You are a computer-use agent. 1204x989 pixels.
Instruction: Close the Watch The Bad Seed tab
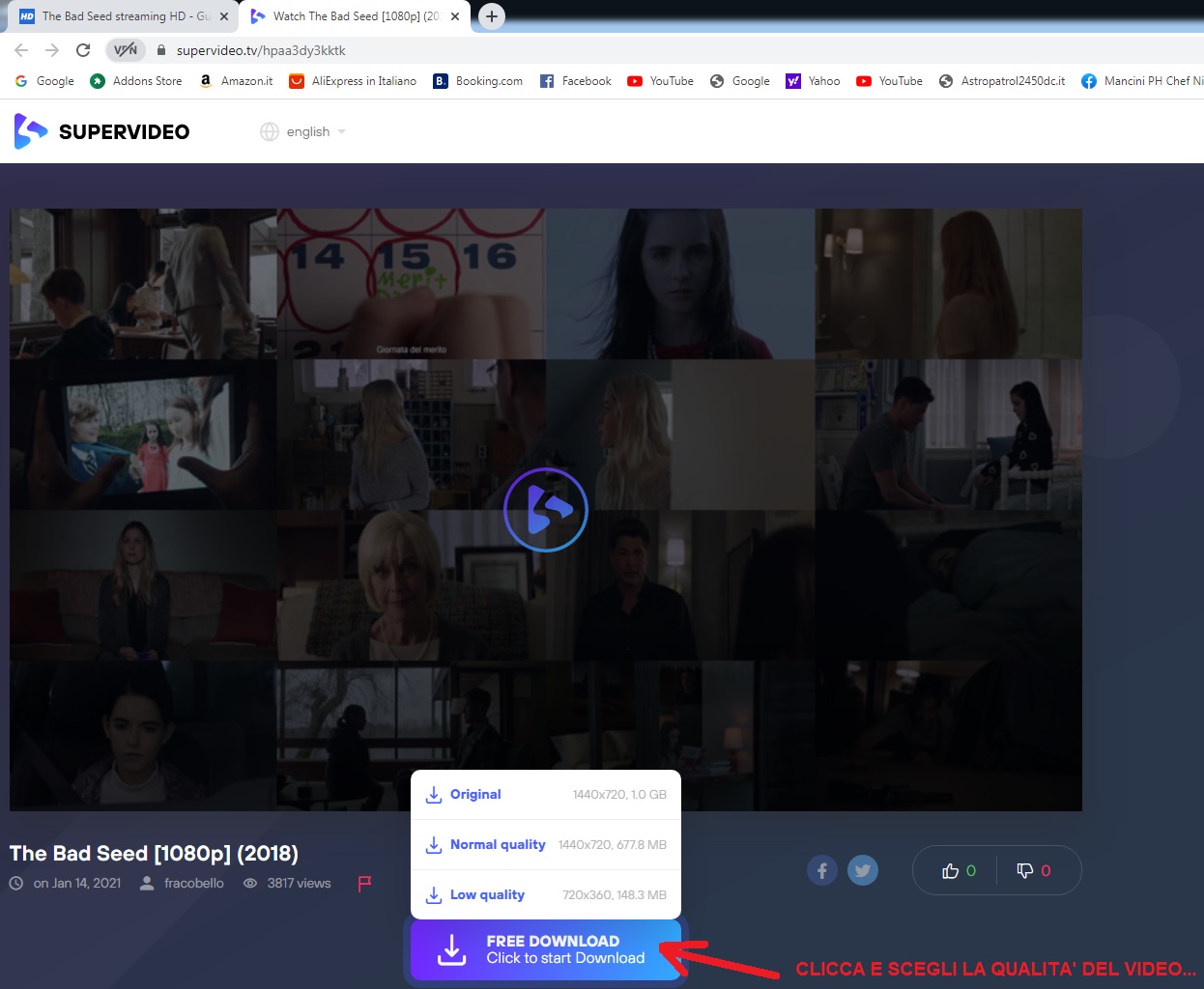click(455, 16)
